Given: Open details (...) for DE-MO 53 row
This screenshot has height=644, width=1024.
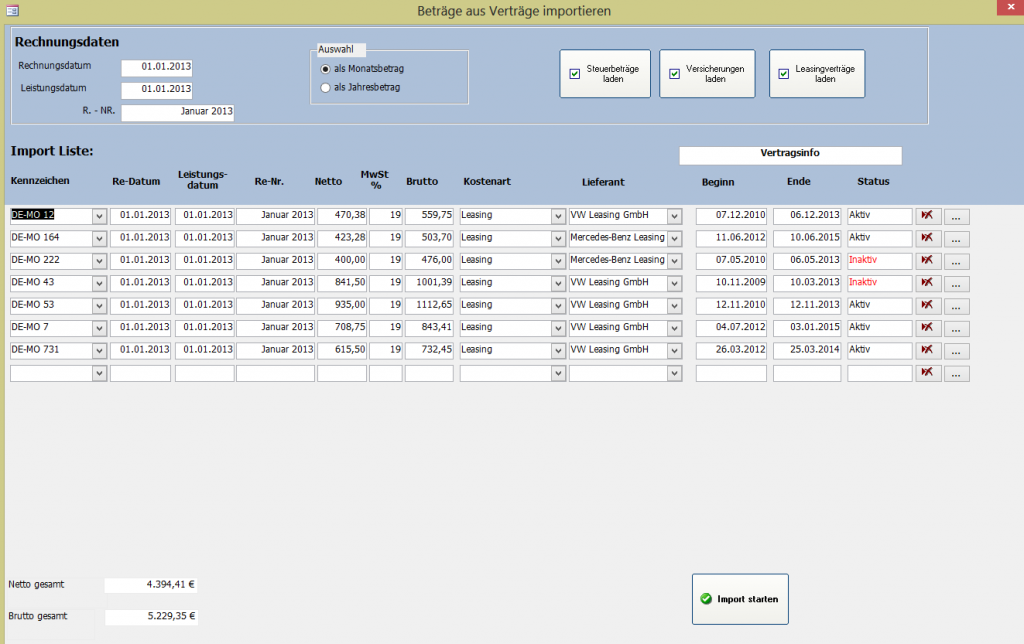Looking at the screenshot, I should click(957, 306).
